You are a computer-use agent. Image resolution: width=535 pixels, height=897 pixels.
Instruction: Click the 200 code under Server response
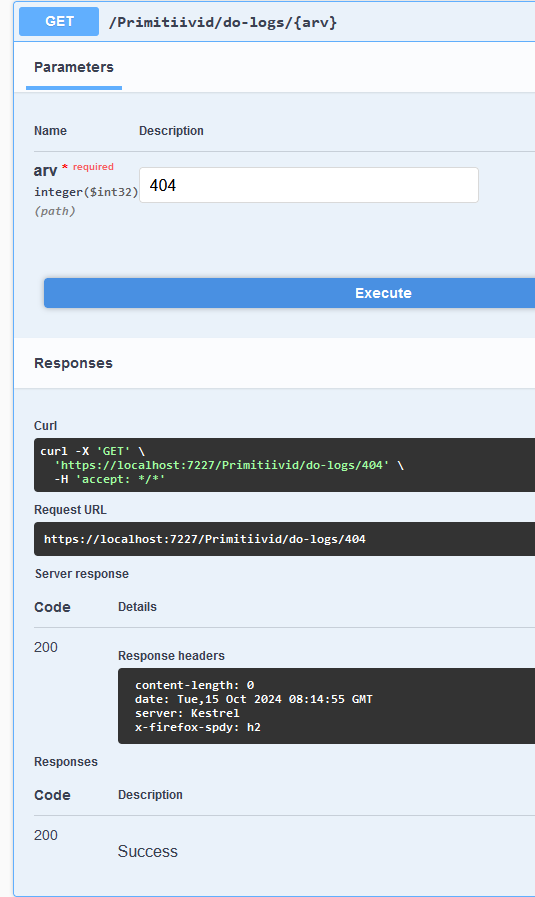pyautogui.click(x=46, y=647)
